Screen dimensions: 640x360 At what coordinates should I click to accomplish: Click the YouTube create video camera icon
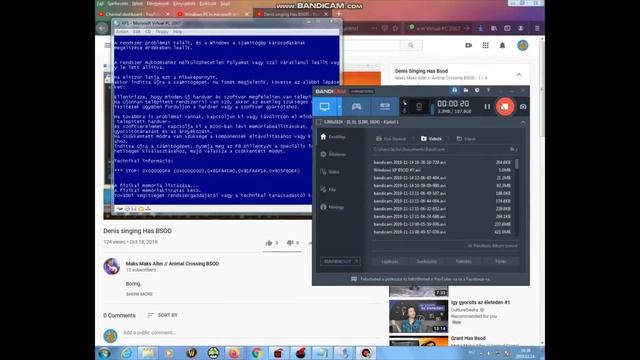click(x=469, y=45)
